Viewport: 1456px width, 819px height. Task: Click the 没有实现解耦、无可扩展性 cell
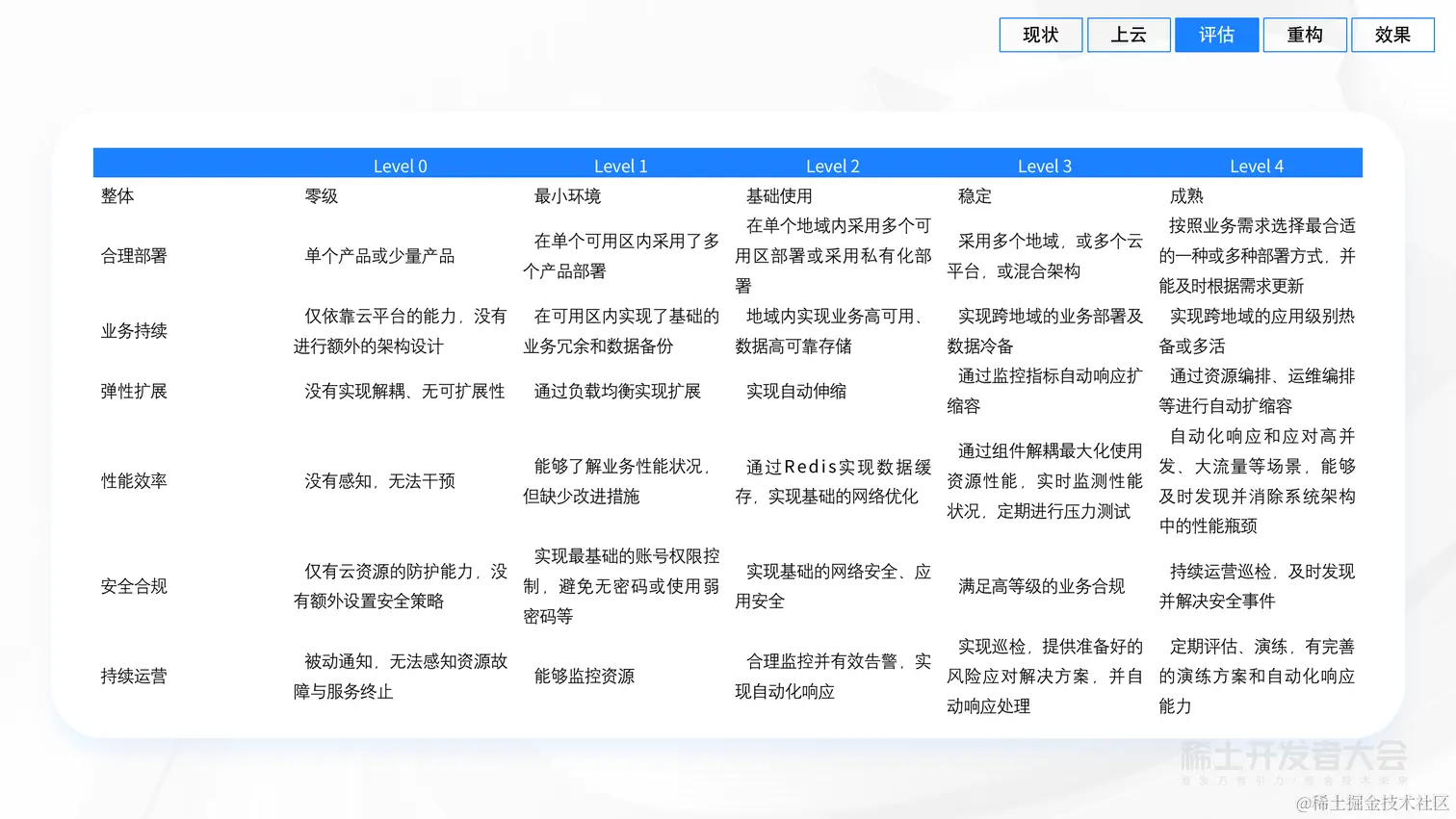[x=404, y=391]
